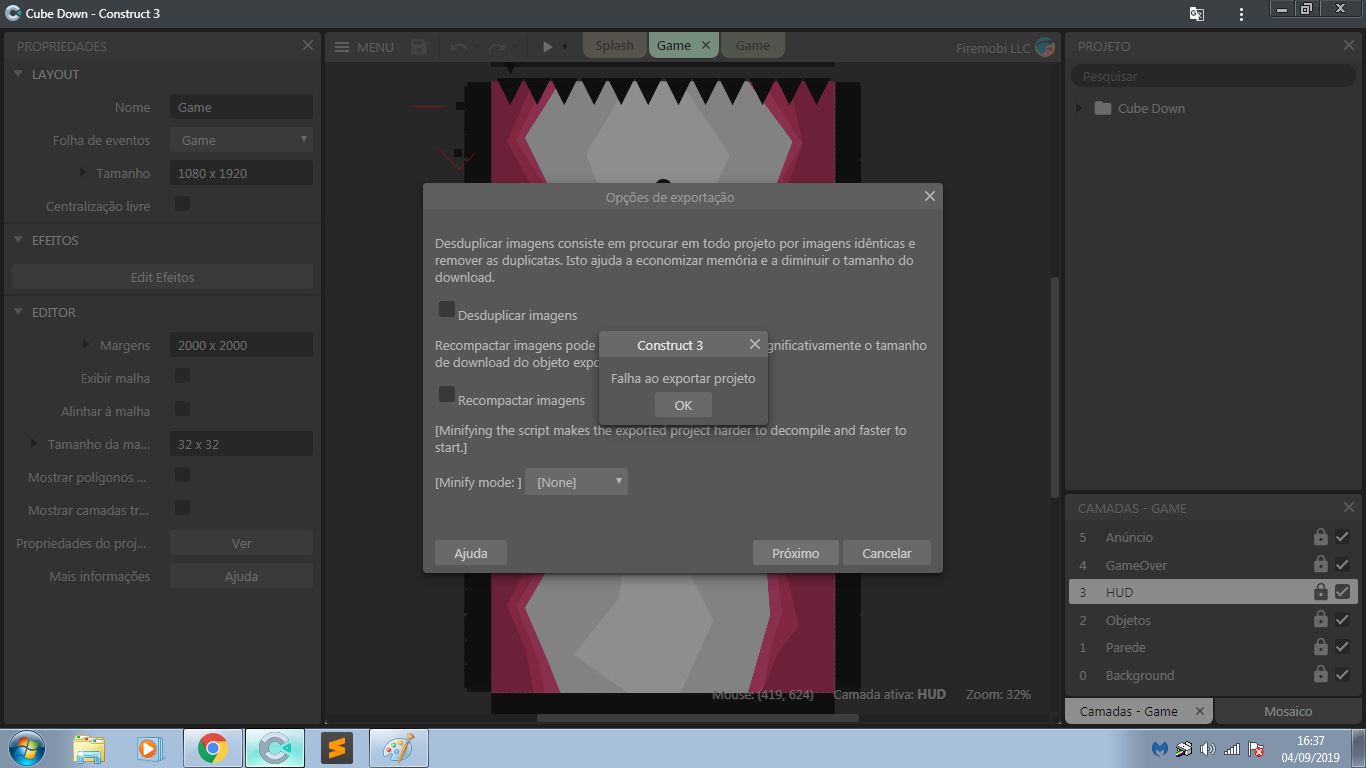The image size is (1366, 768).
Task: Expand the Cube Down project tree
Action: point(1079,108)
